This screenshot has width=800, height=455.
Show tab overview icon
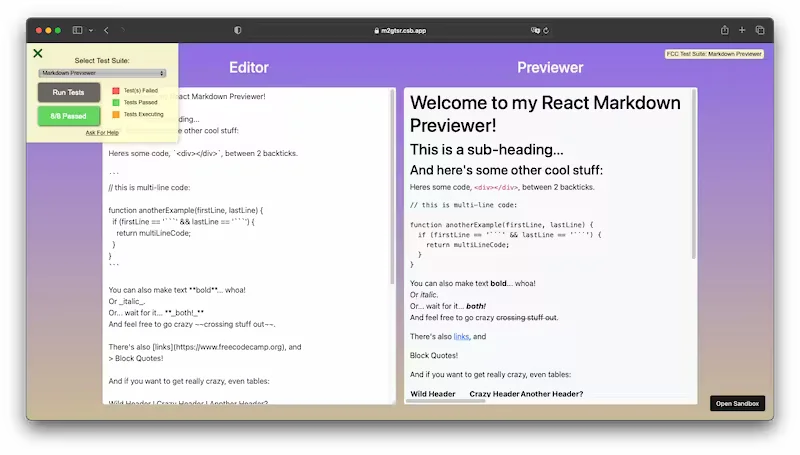pos(760,30)
